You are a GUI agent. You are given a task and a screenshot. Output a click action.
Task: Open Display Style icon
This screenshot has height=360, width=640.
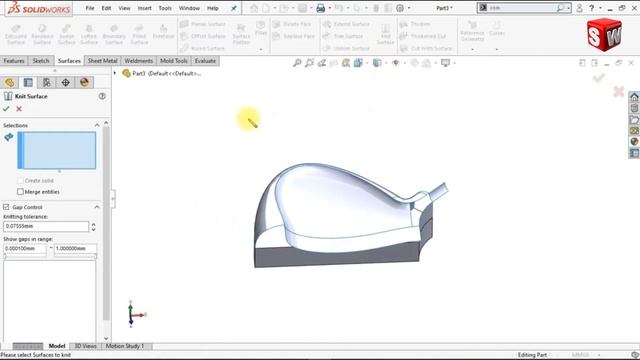[377, 63]
